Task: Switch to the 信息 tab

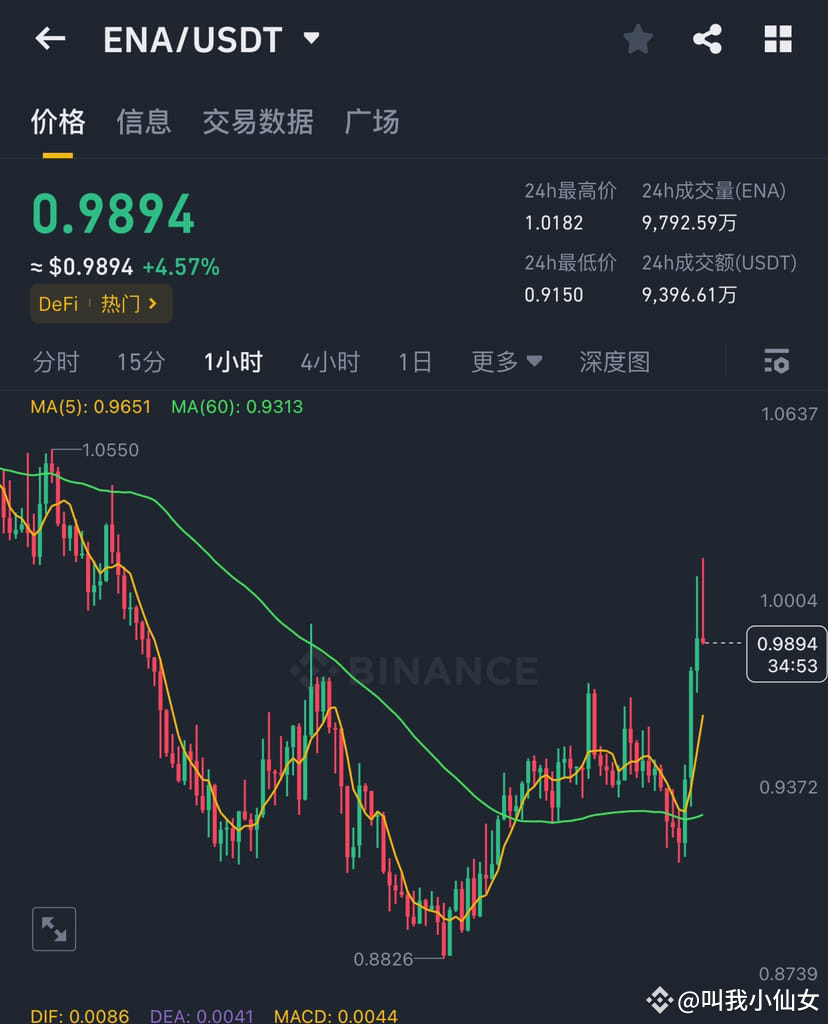Action: (x=143, y=122)
